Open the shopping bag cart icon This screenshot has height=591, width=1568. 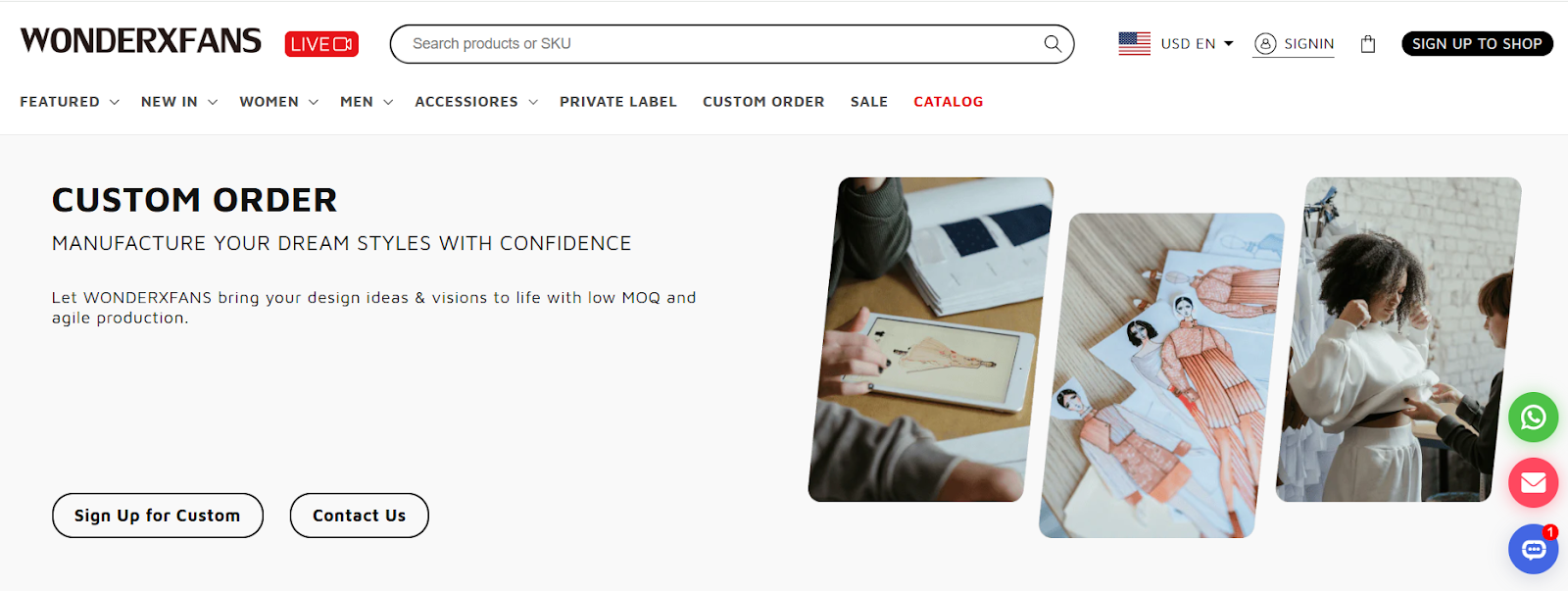point(1368,43)
